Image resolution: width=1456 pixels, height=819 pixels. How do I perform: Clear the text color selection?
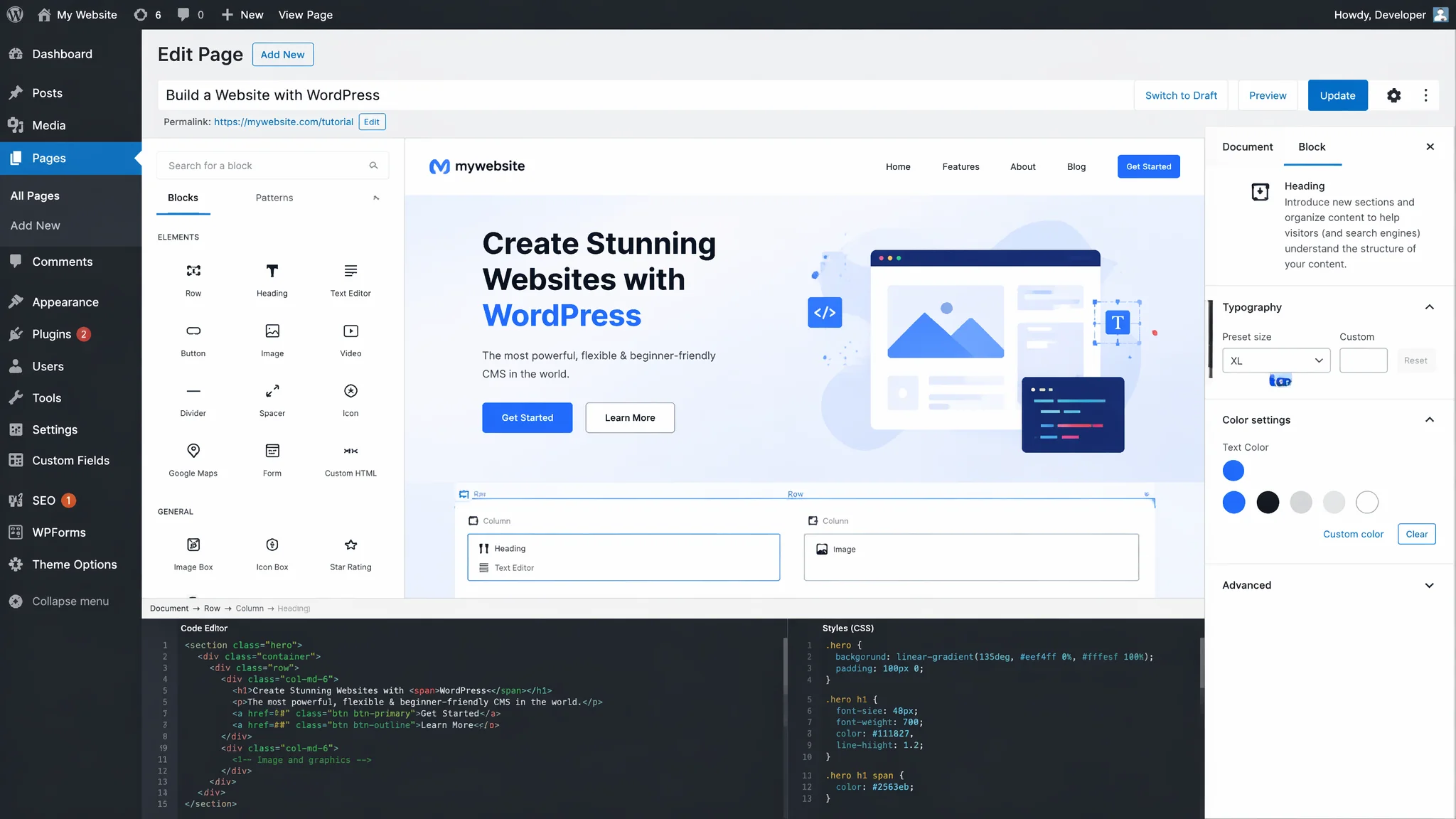click(1416, 534)
